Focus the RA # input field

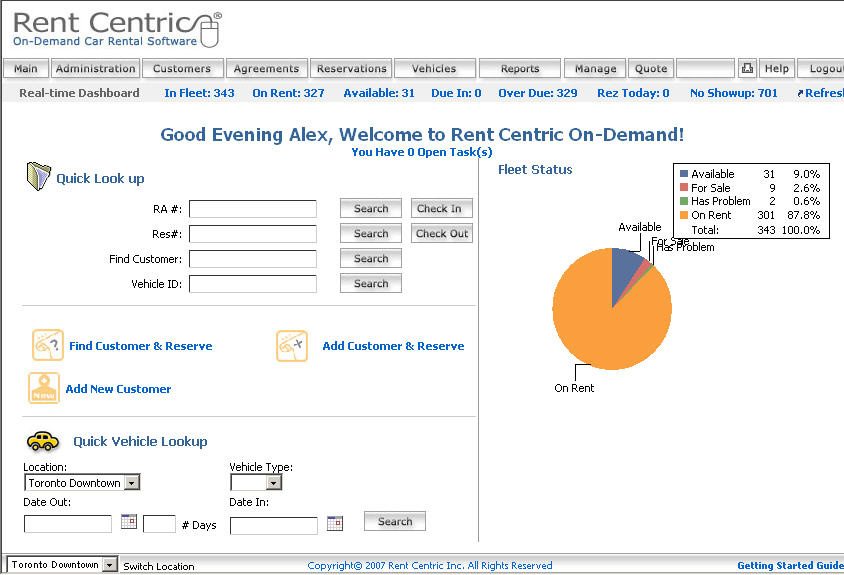252,209
